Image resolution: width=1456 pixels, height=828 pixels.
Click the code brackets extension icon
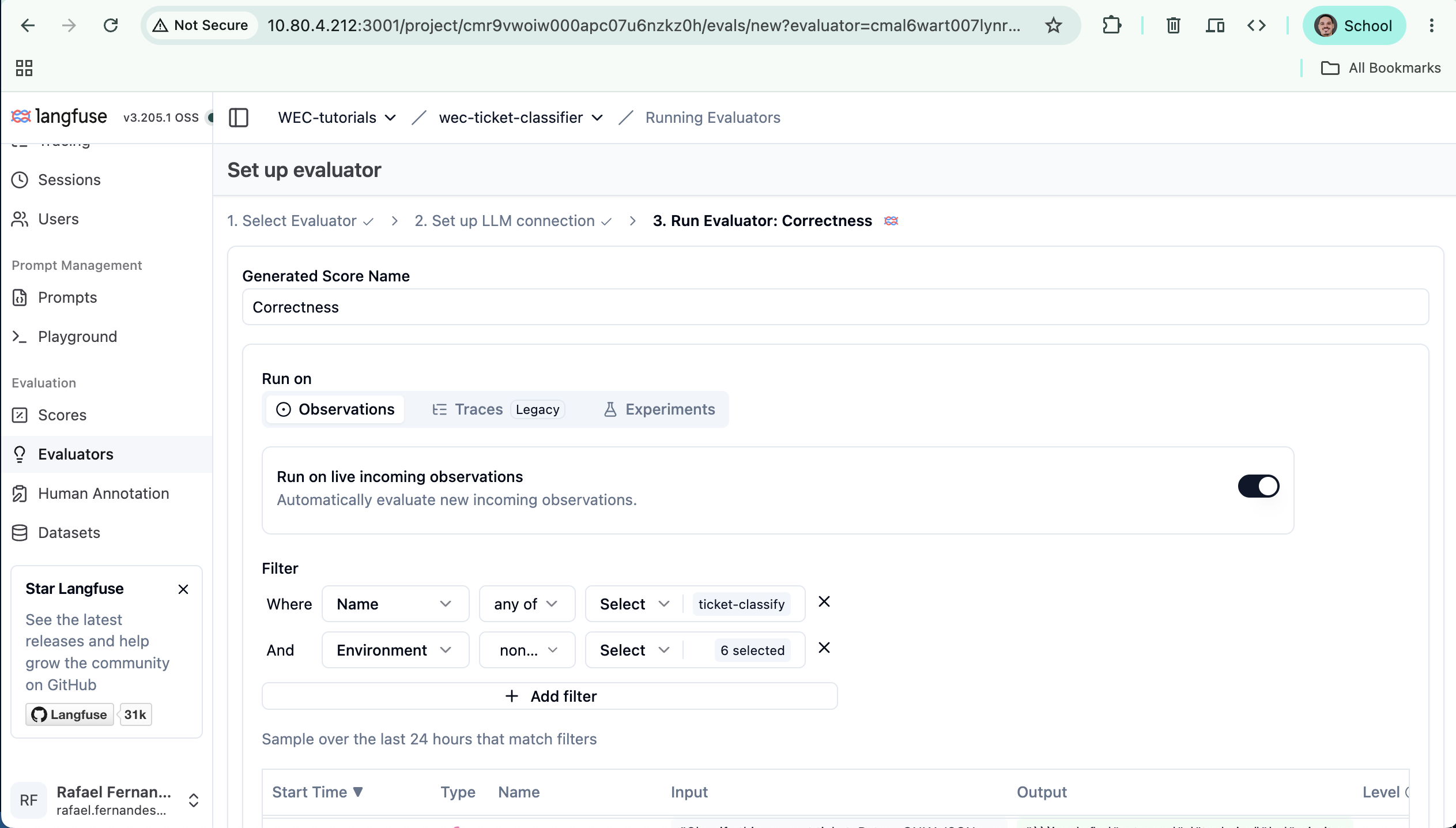(x=1256, y=25)
